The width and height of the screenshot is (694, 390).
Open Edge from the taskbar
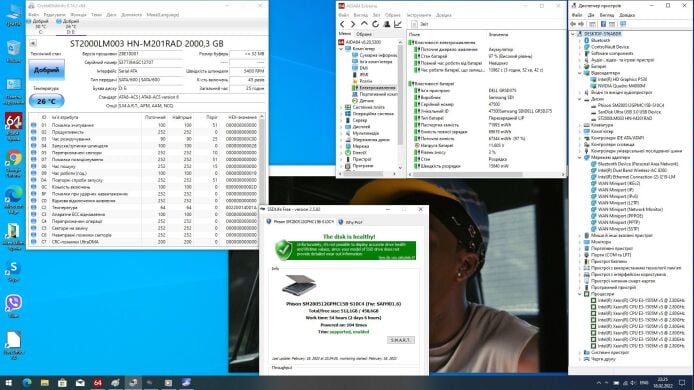pyautogui.click(x=27, y=383)
